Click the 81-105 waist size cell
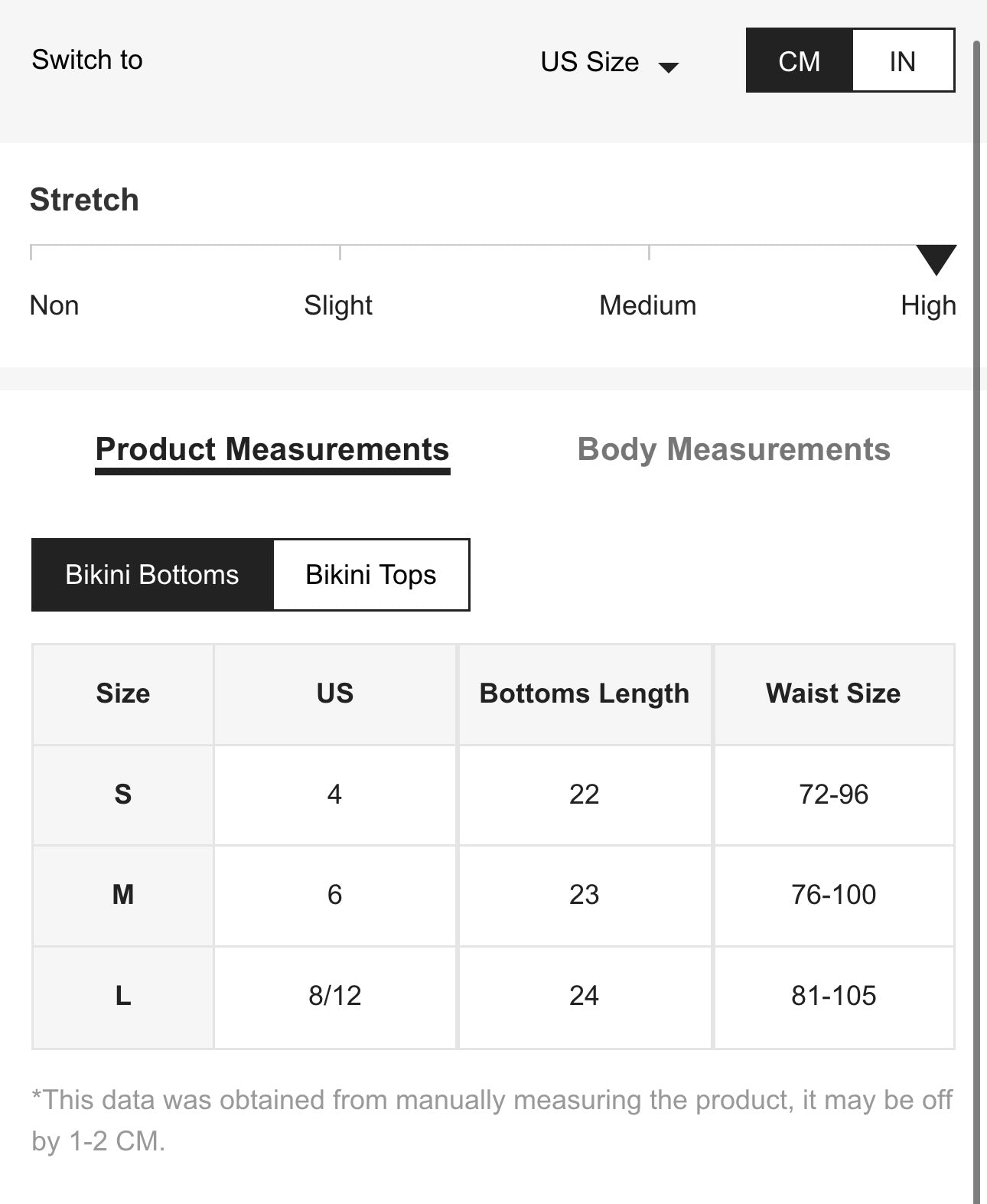The height and width of the screenshot is (1204, 987). [833, 996]
